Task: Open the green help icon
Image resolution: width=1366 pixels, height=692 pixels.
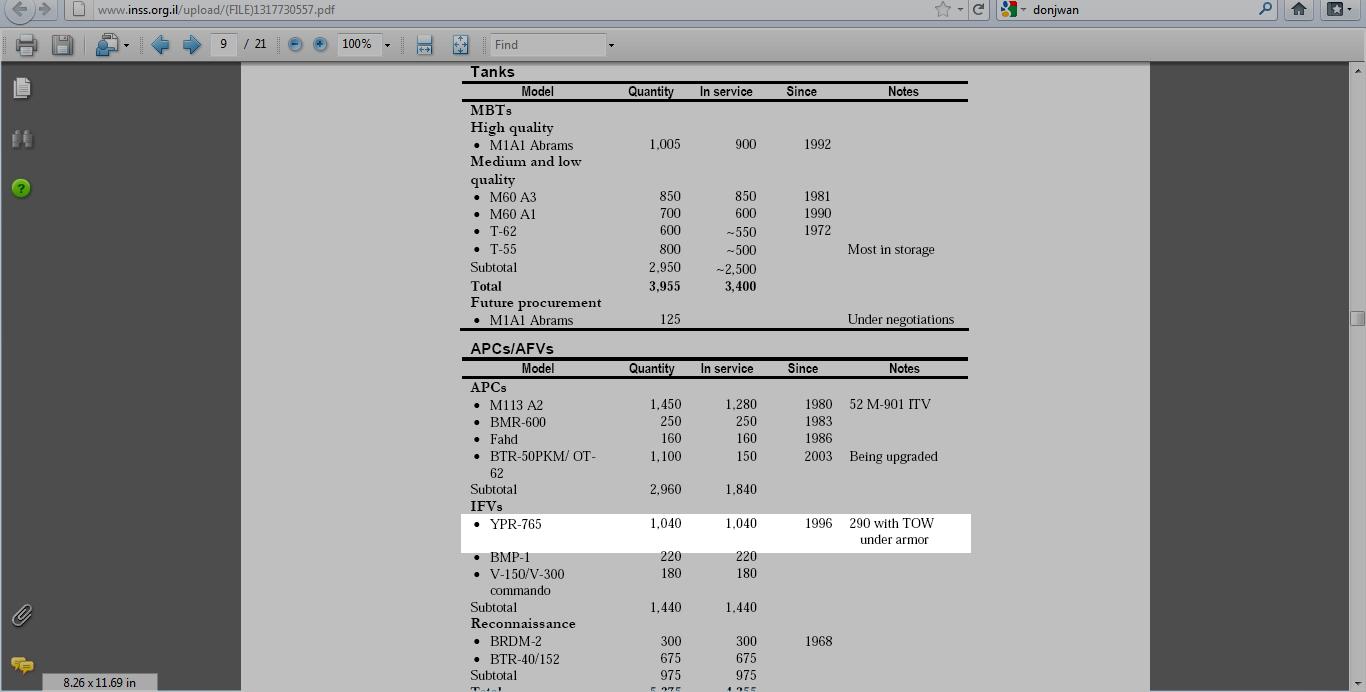Action: tap(21, 188)
